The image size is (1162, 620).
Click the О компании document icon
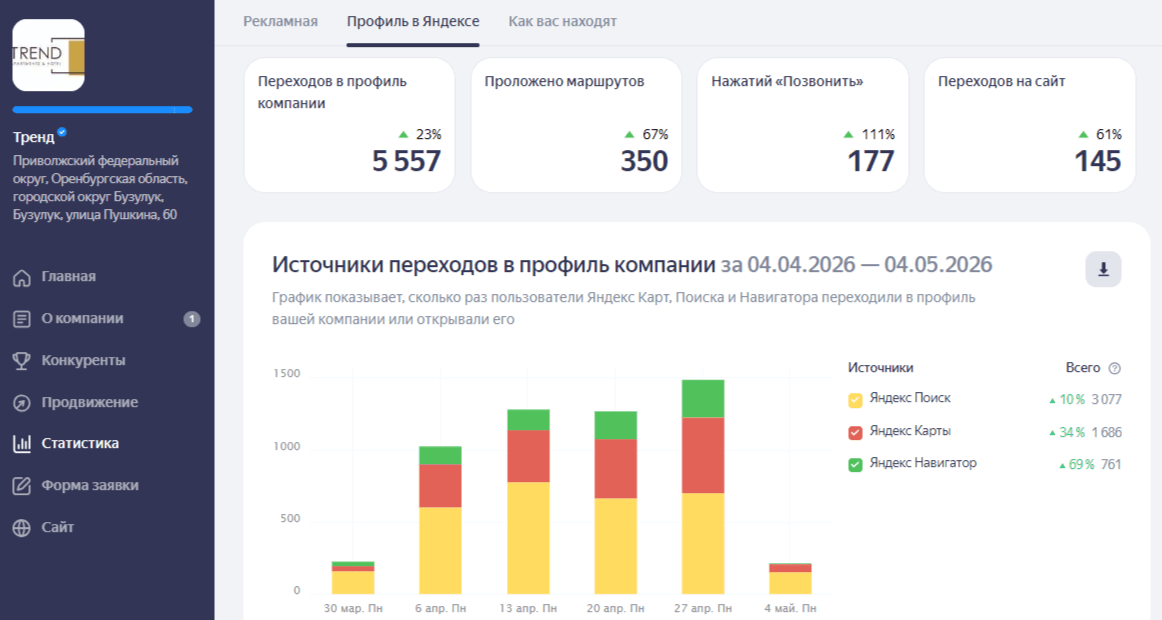21,319
